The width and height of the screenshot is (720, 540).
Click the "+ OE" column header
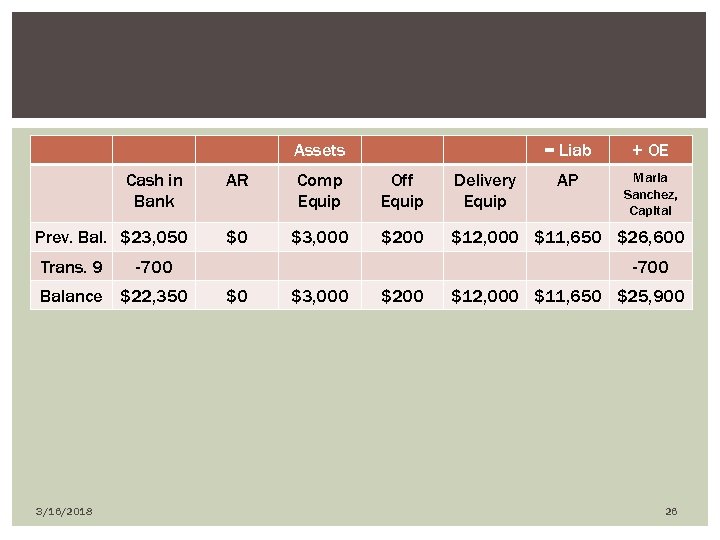[x=650, y=151]
